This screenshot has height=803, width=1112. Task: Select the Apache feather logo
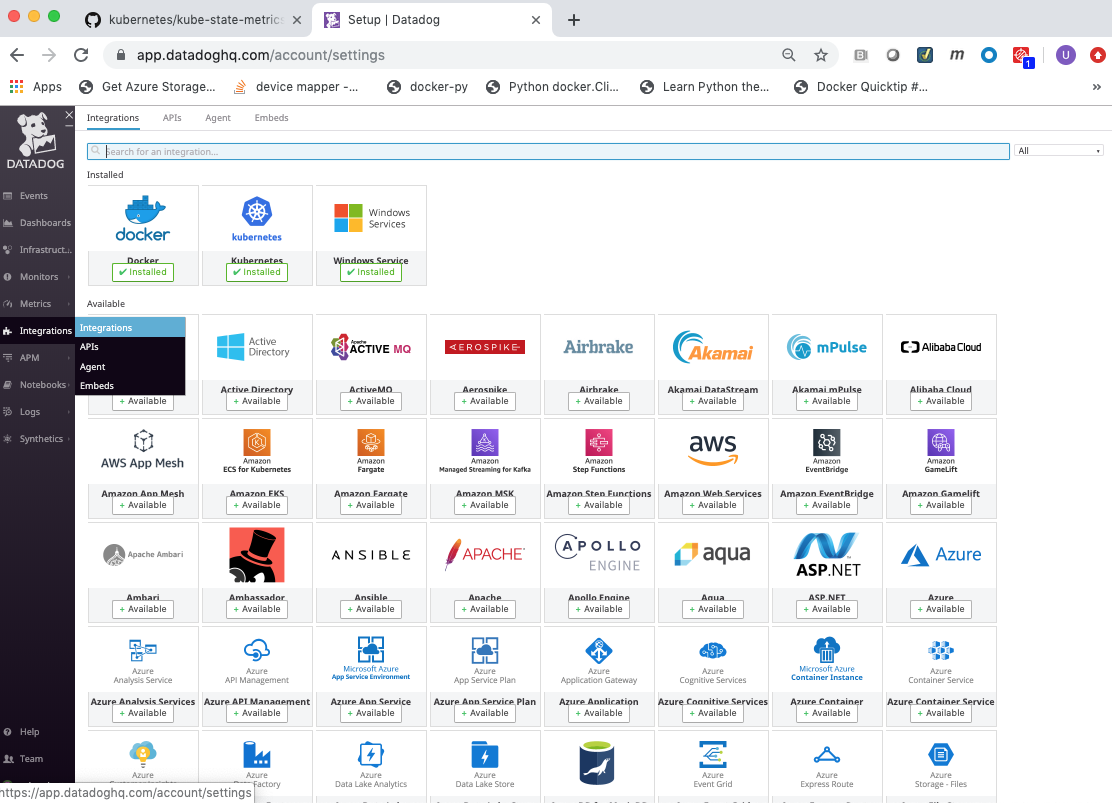coord(485,555)
